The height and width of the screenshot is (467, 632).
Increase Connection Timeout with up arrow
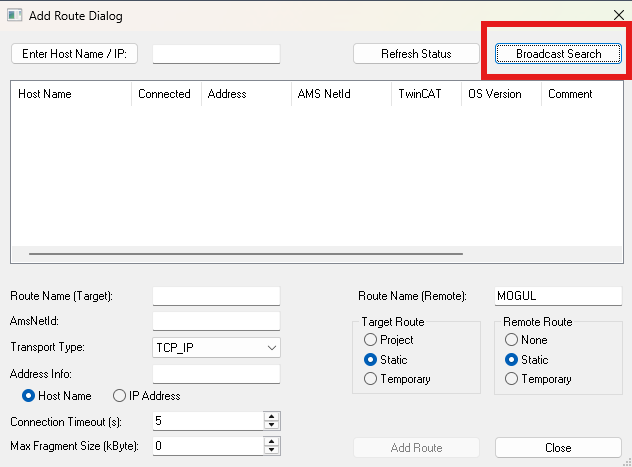pos(272,416)
